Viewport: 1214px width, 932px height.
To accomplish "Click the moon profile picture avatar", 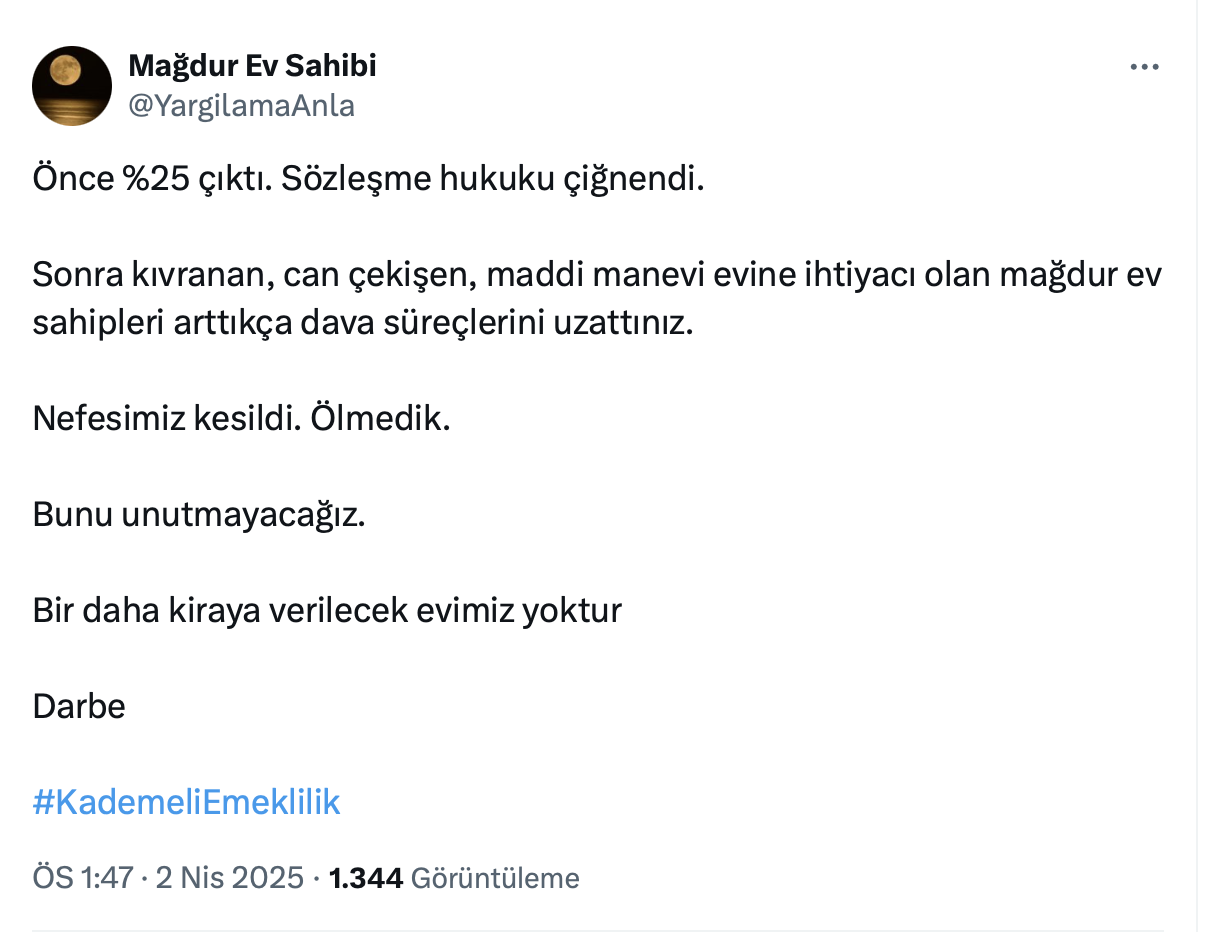I will 72,85.
